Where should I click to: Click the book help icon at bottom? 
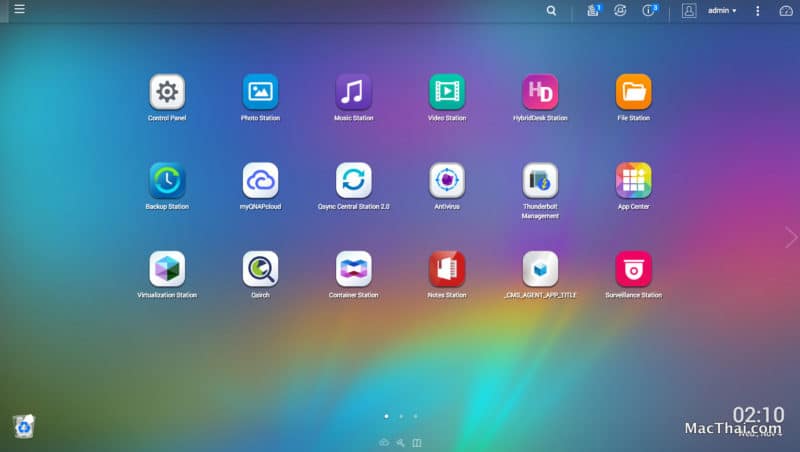[x=417, y=443]
